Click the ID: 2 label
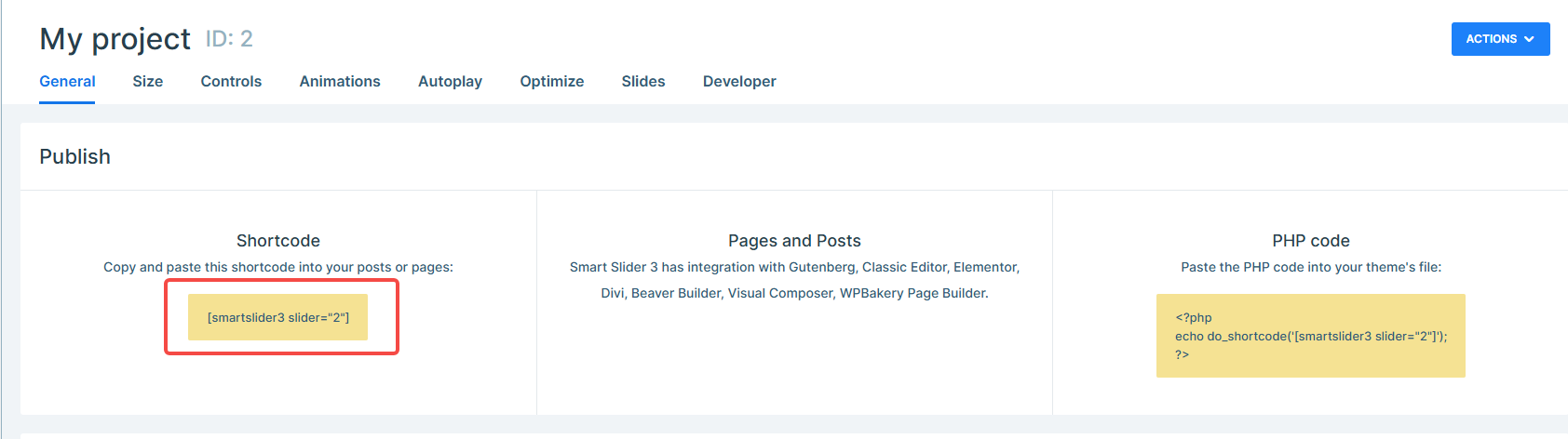The image size is (1568, 439). tap(229, 39)
